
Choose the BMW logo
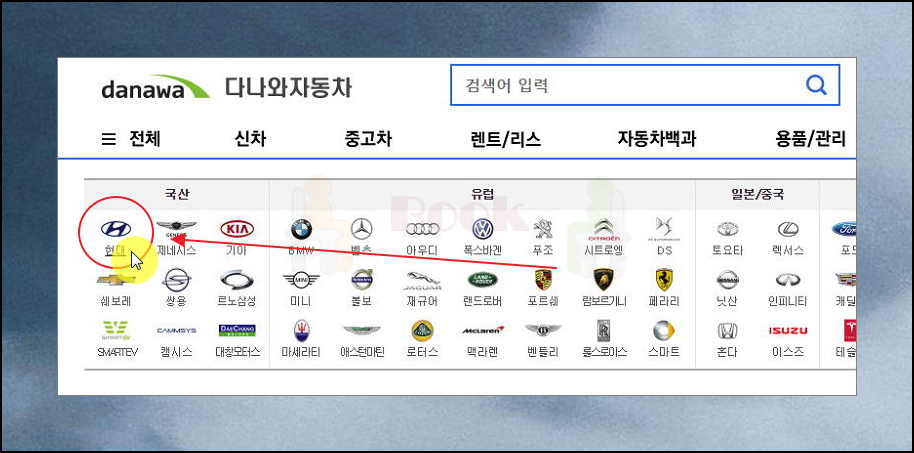click(301, 229)
